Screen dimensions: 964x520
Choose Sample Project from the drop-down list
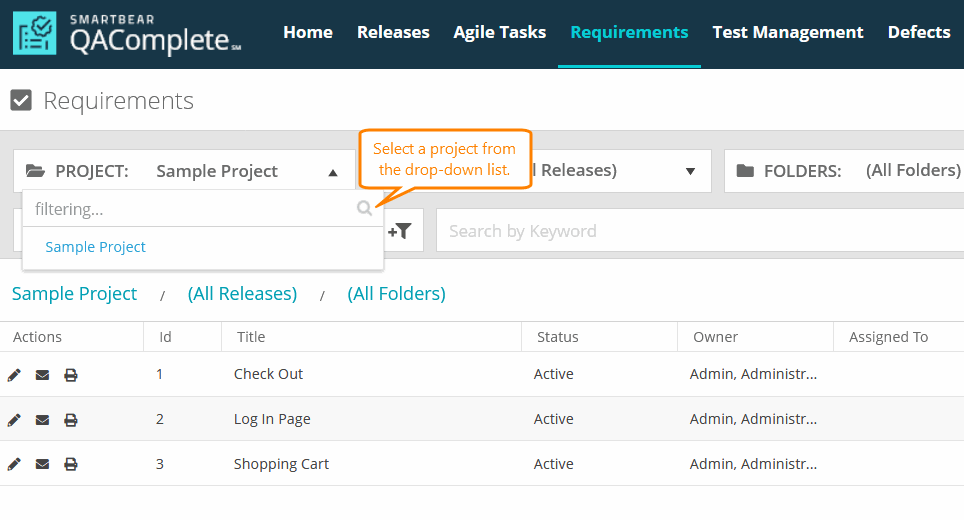96,247
